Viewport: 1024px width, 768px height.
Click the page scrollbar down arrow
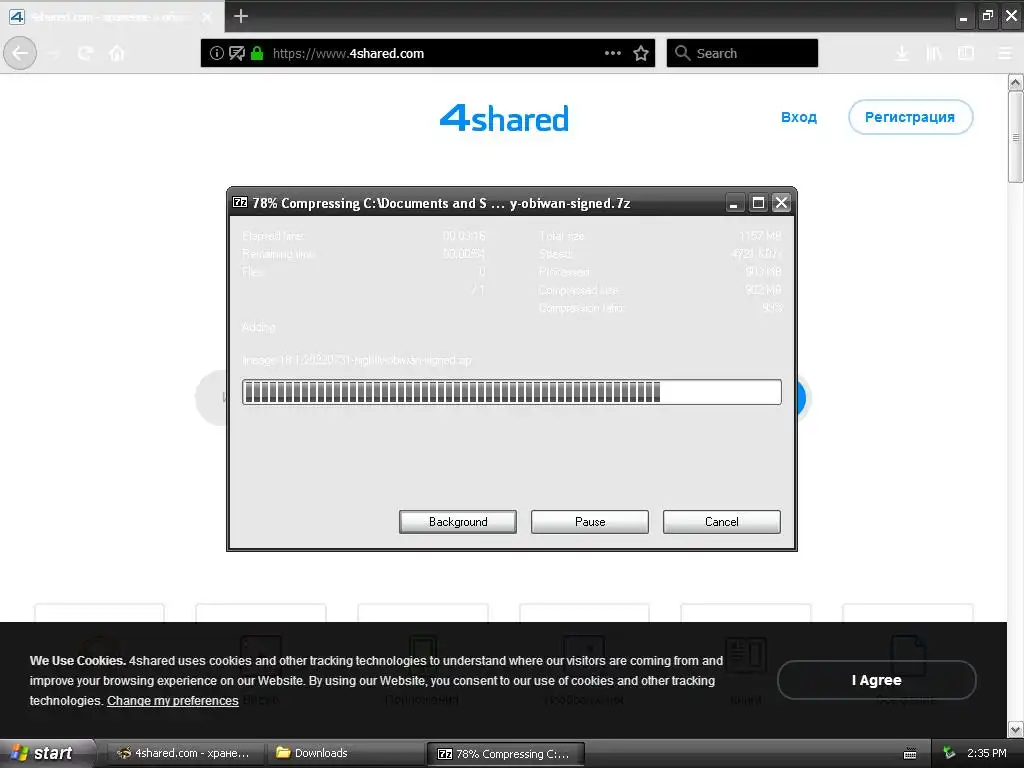click(1015, 729)
